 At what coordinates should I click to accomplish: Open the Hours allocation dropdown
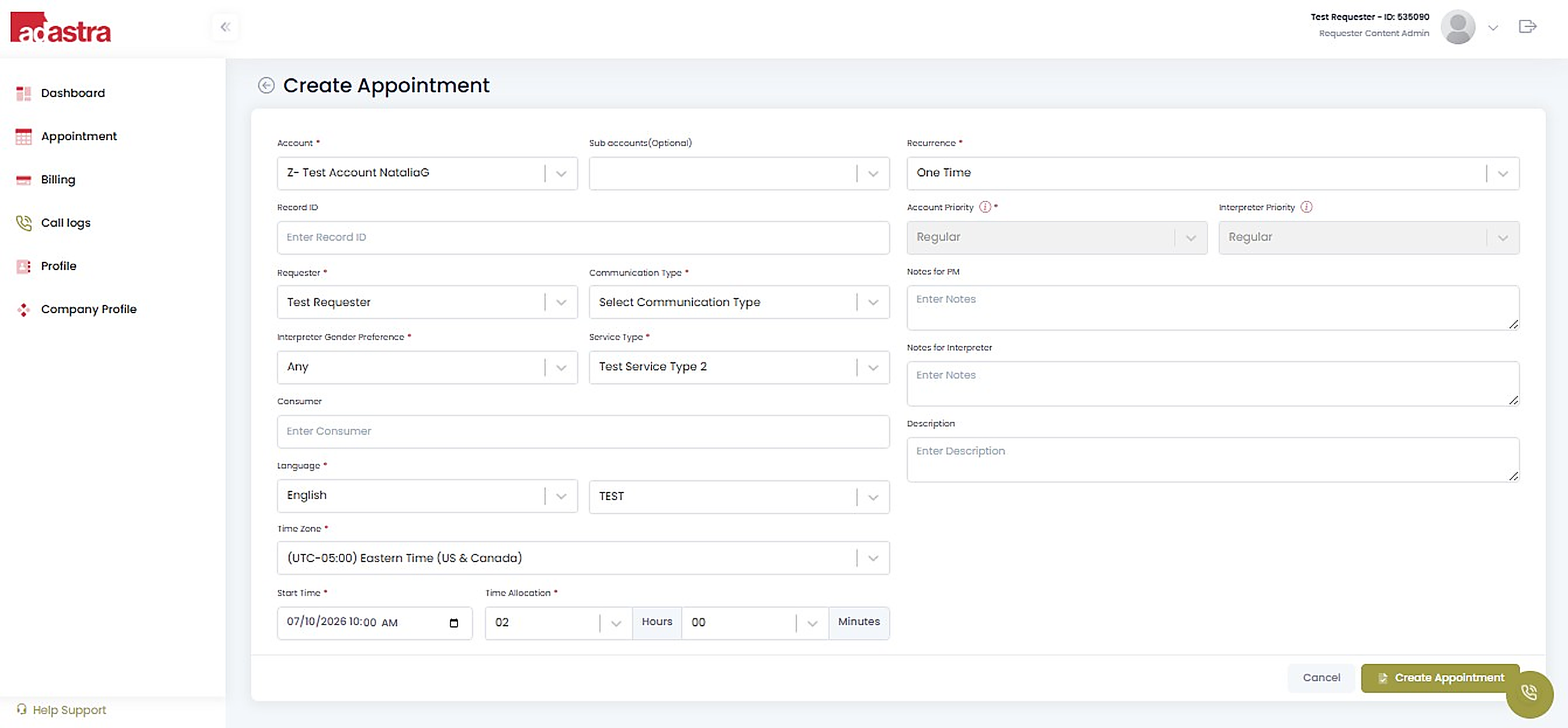pos(558,623)
